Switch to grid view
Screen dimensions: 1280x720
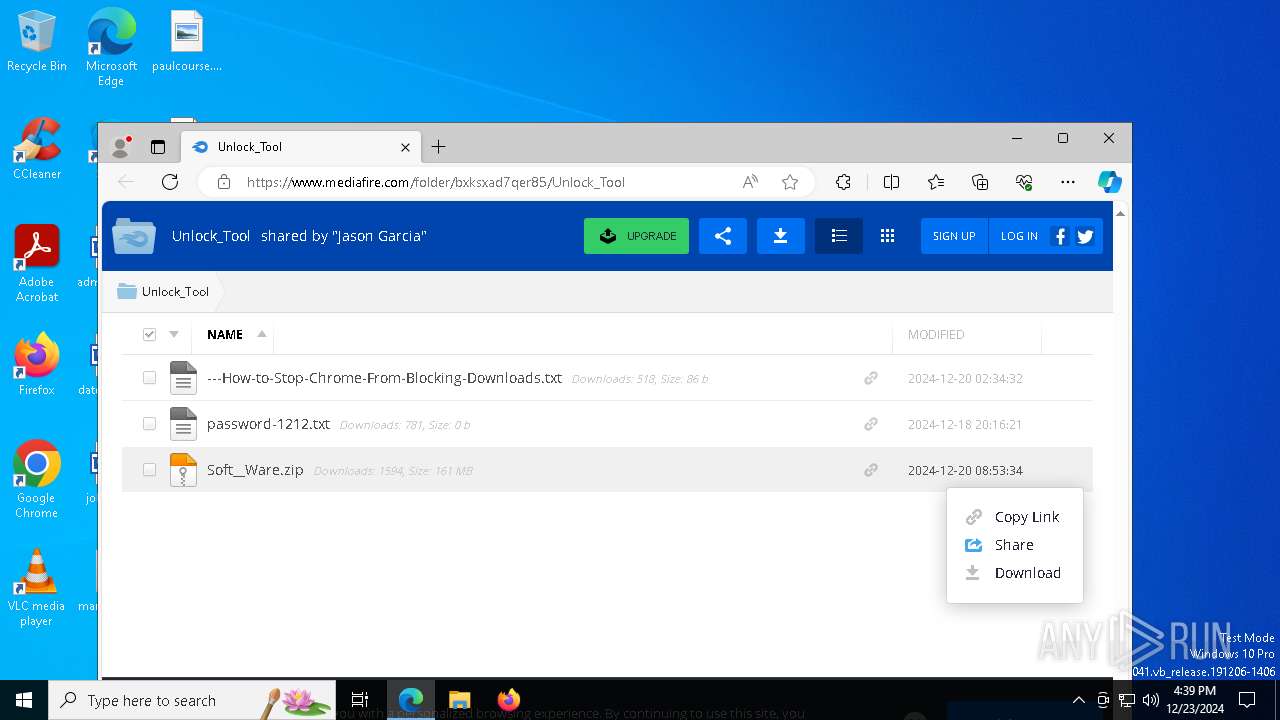click(887, 236)
